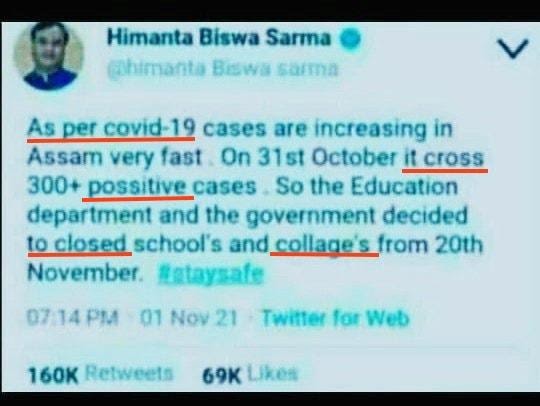This screenshot has width=540, height=406.
Task: View the 160K Retweets list
Action: 100,374
